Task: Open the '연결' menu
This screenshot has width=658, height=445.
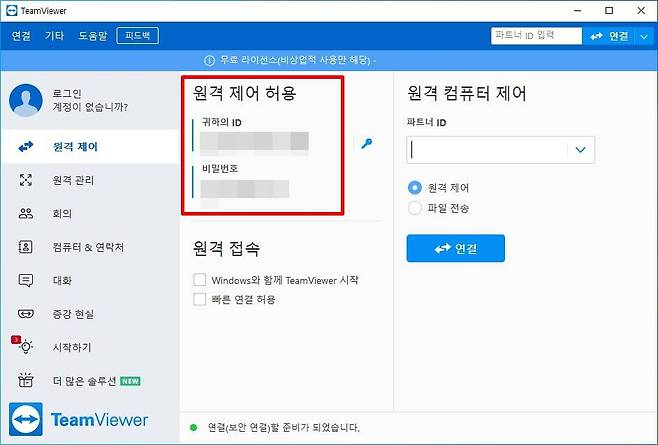Action: [21, 36]
